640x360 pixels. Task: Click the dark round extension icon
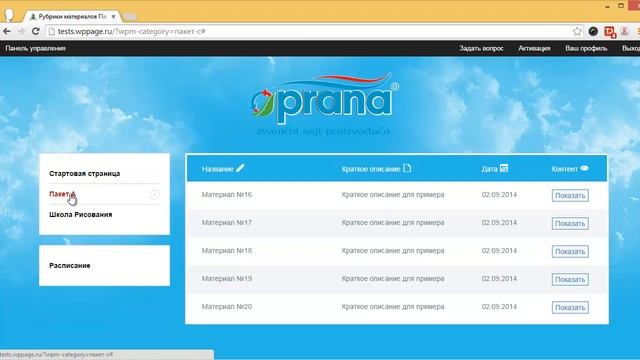593,31
